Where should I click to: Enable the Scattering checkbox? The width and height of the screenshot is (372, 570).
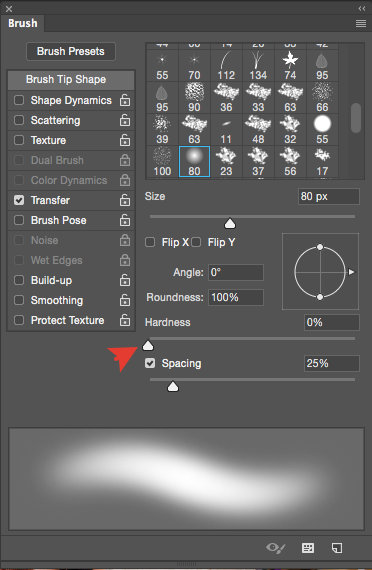tap(19, 120)
